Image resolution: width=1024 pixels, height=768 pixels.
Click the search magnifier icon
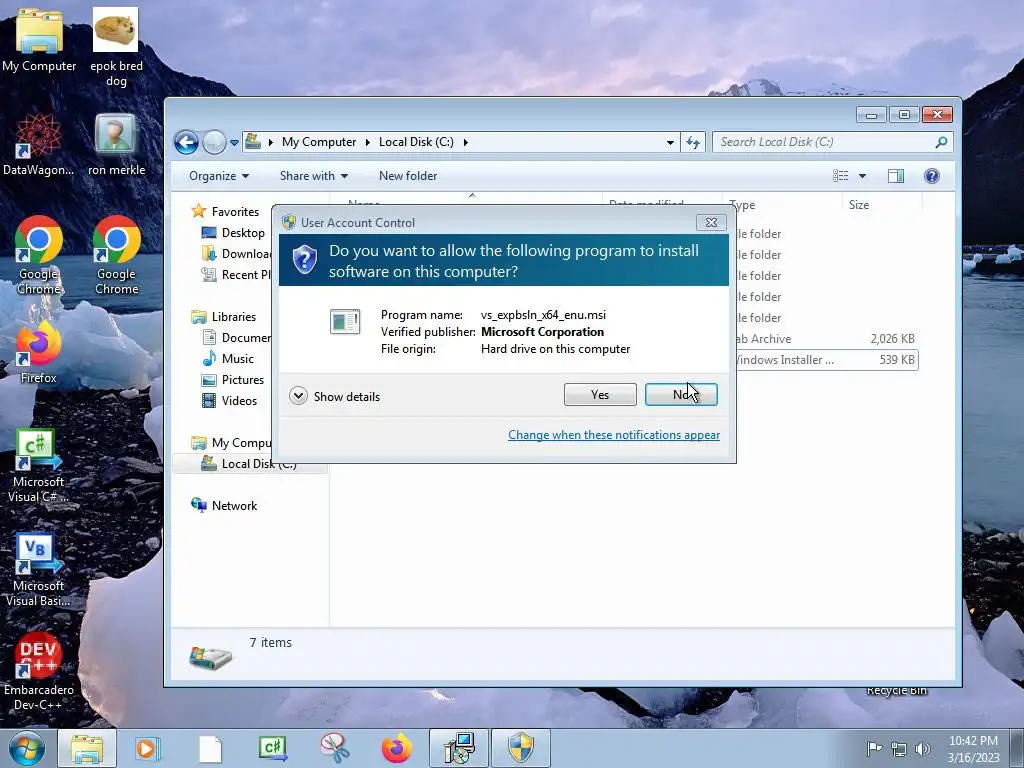point(941,142)
